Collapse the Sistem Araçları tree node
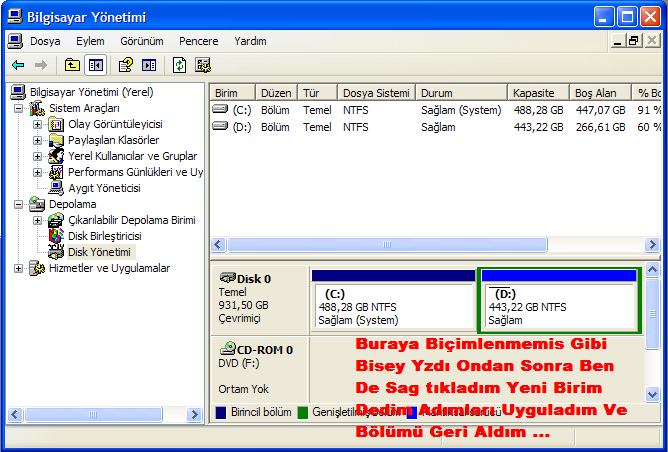668x452 pixels. tap(19, 108)
